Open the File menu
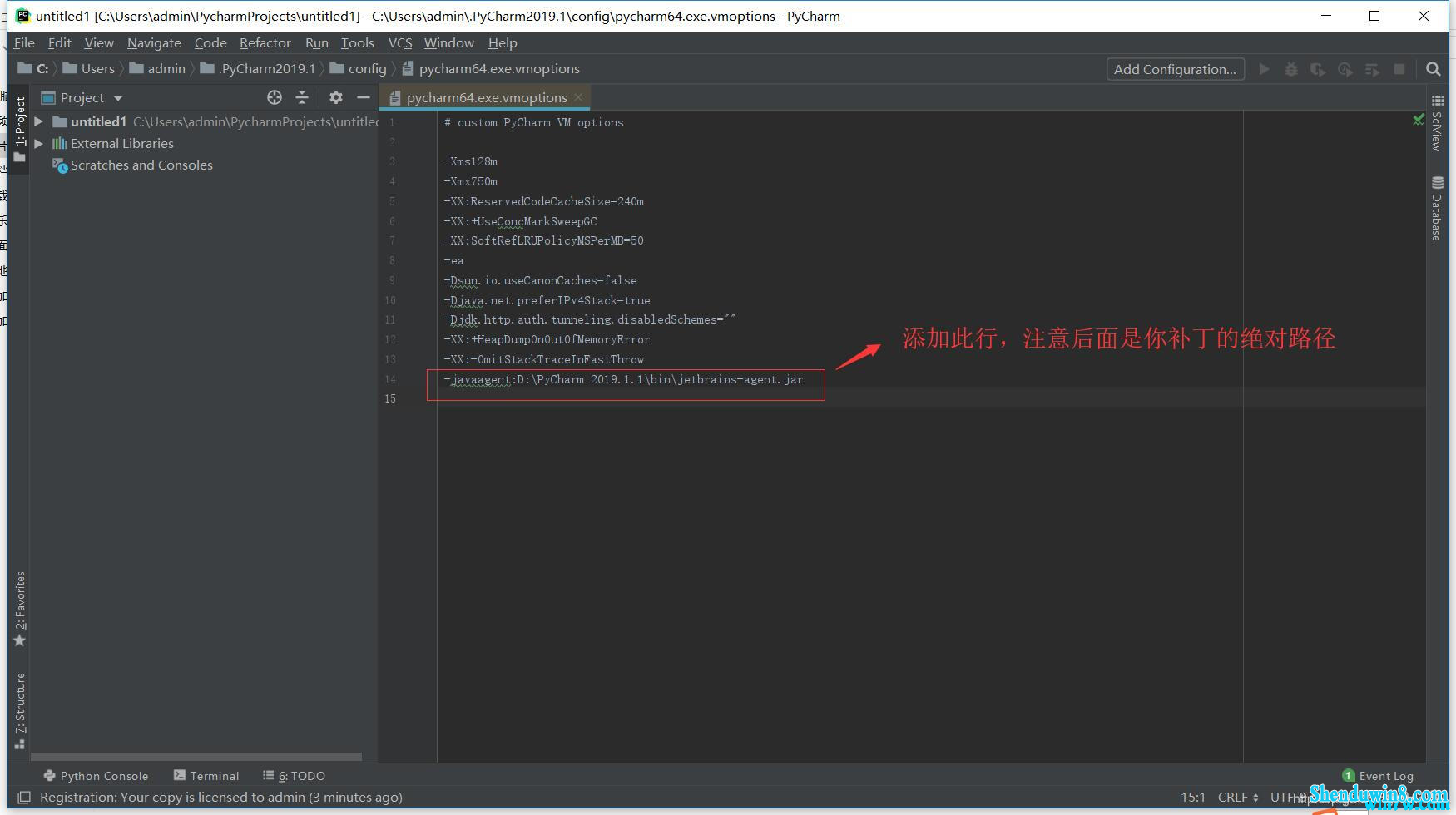The image size is (1456, 815). pyautogui.click(x=24, y=42)
